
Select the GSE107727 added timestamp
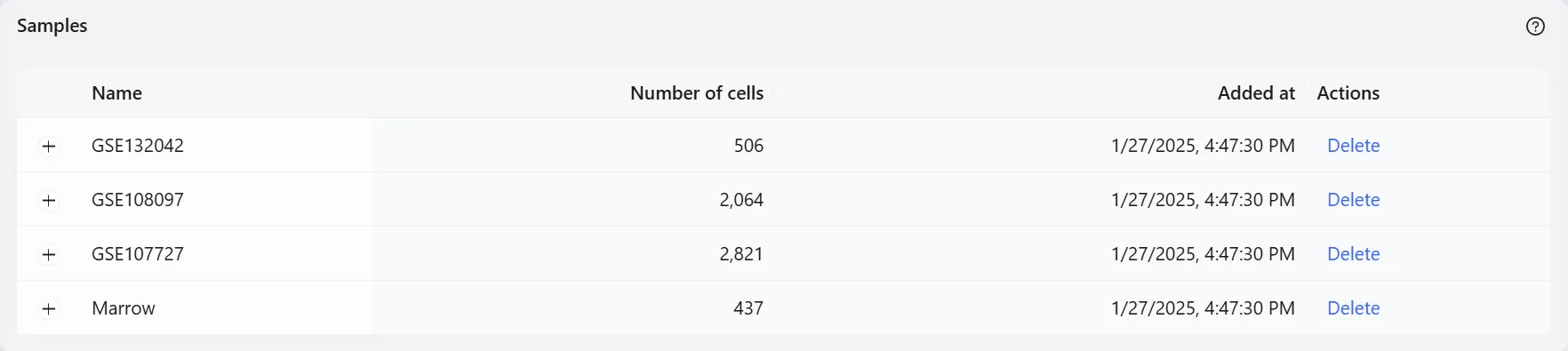1203,254
